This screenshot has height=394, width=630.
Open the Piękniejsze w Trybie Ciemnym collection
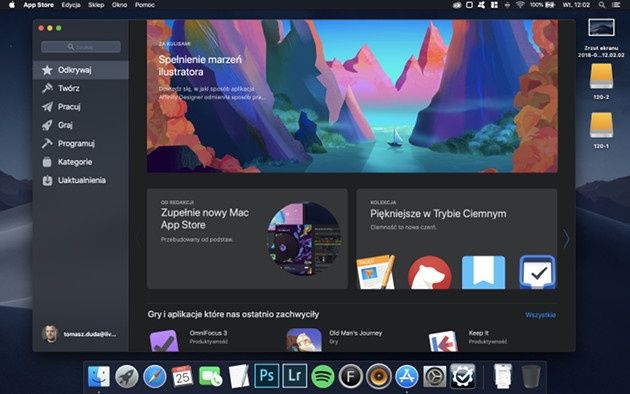click(x=456, y=239)
